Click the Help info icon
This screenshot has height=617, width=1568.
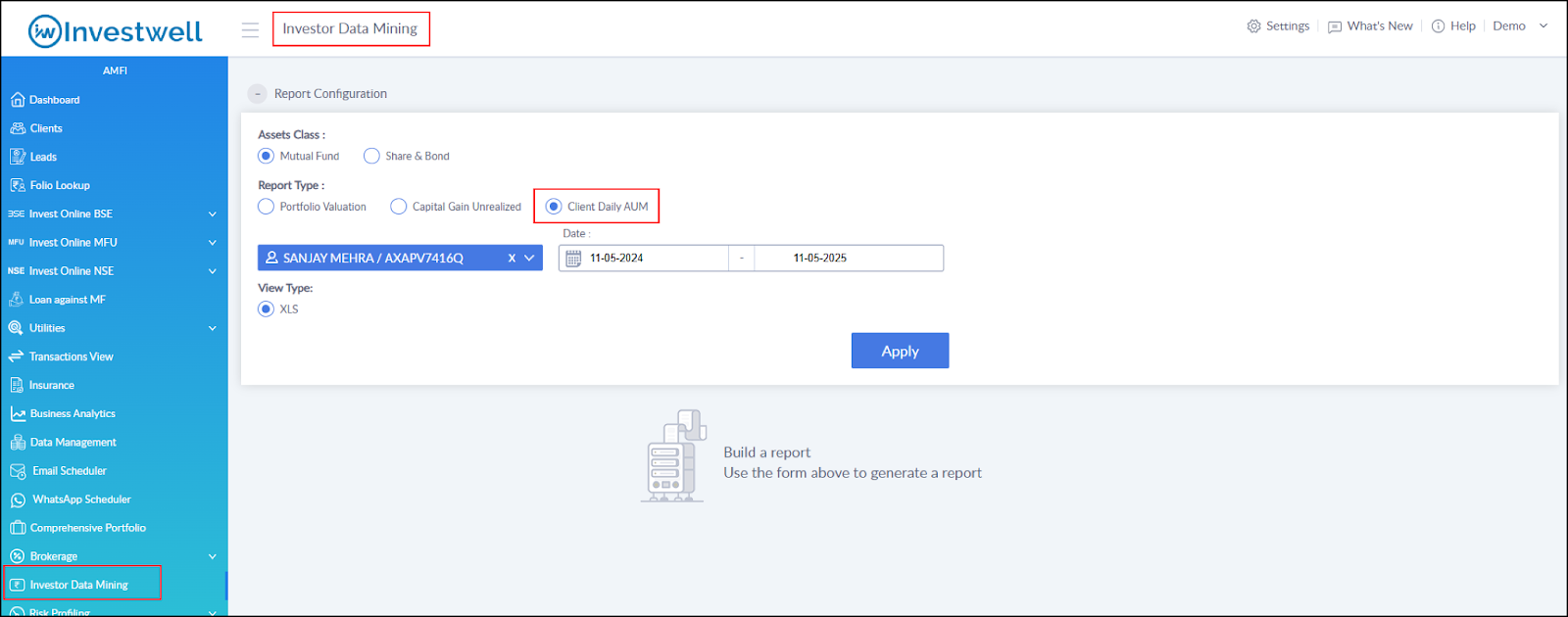click(1438, 26)
